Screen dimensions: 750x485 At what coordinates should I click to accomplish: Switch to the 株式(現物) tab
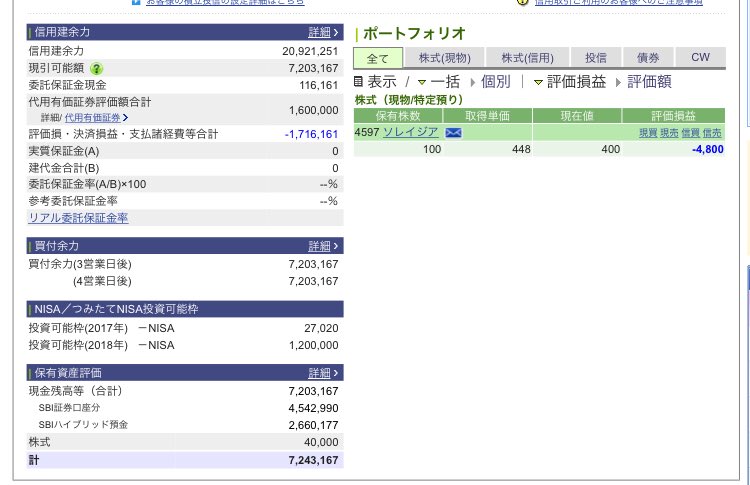click(444, 58)
